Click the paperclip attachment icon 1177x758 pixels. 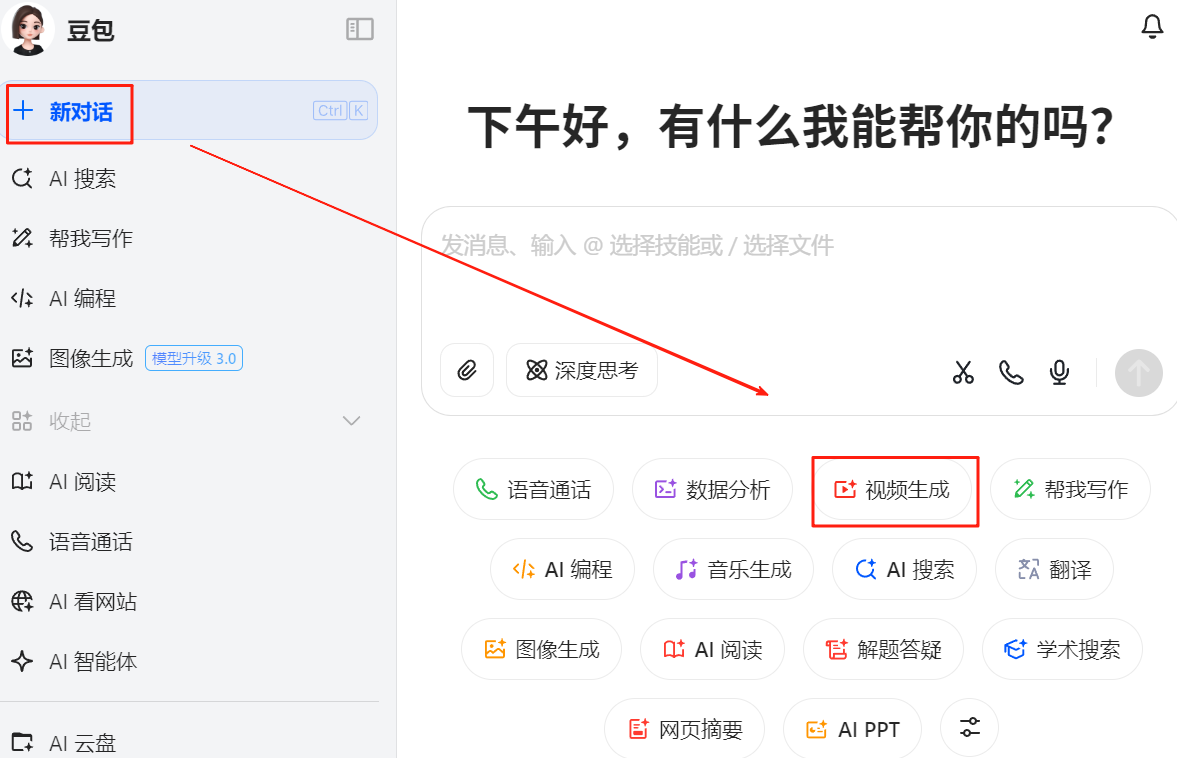(x=467, y=370)
